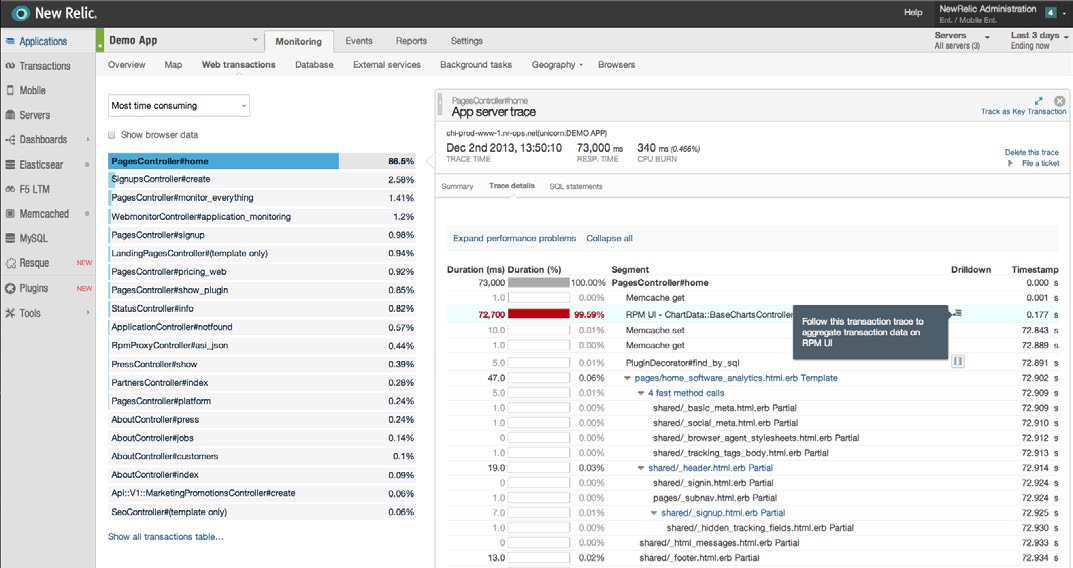Open NewRelic Administration account menu
This screenshot has height=568, width=1073.
[x=1001, y=14]
